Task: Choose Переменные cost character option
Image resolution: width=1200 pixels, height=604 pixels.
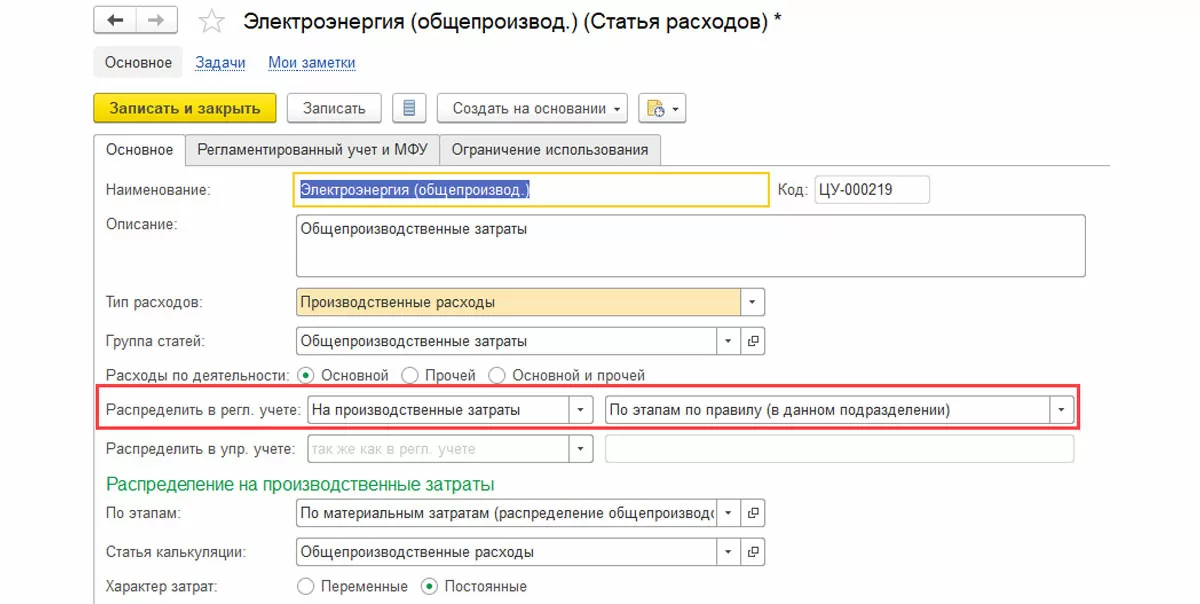Action: (307, 586)
